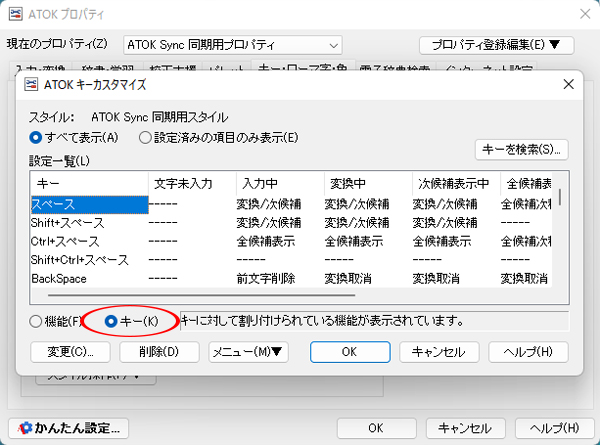Click キャンセル in key customize dialog
This screenshot has height=445, width=600.
[x=439, y=352]
